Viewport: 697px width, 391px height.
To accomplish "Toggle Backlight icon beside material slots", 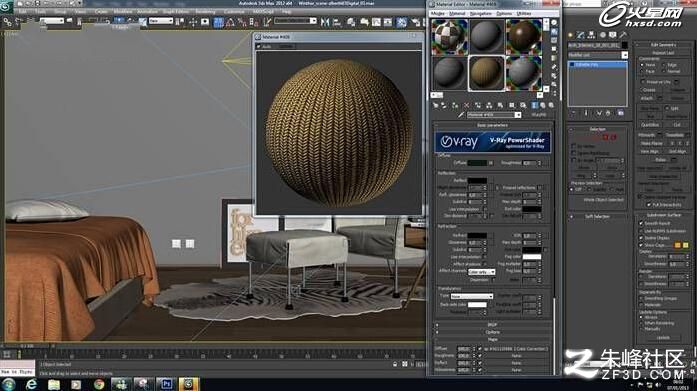I will coord(554,32).
